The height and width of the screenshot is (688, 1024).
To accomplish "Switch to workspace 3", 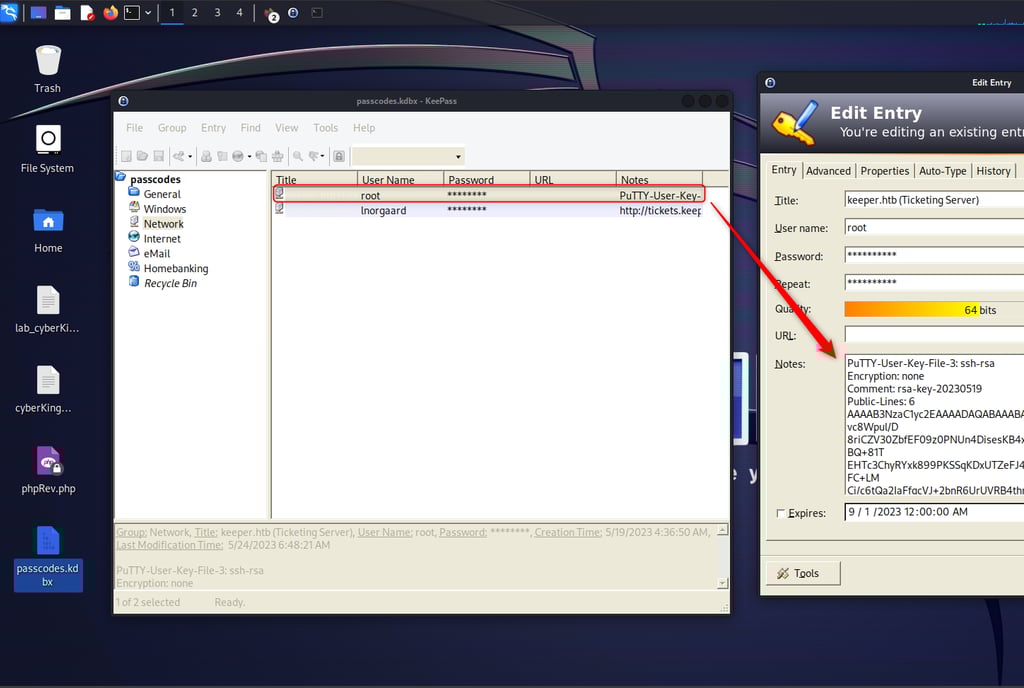I will (217, 12).
